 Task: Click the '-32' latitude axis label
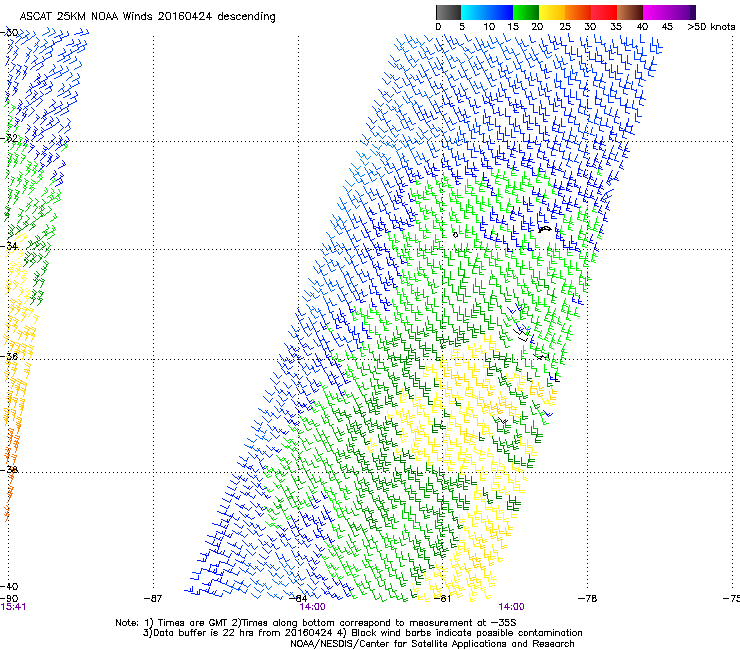click(x=9, y=138)
